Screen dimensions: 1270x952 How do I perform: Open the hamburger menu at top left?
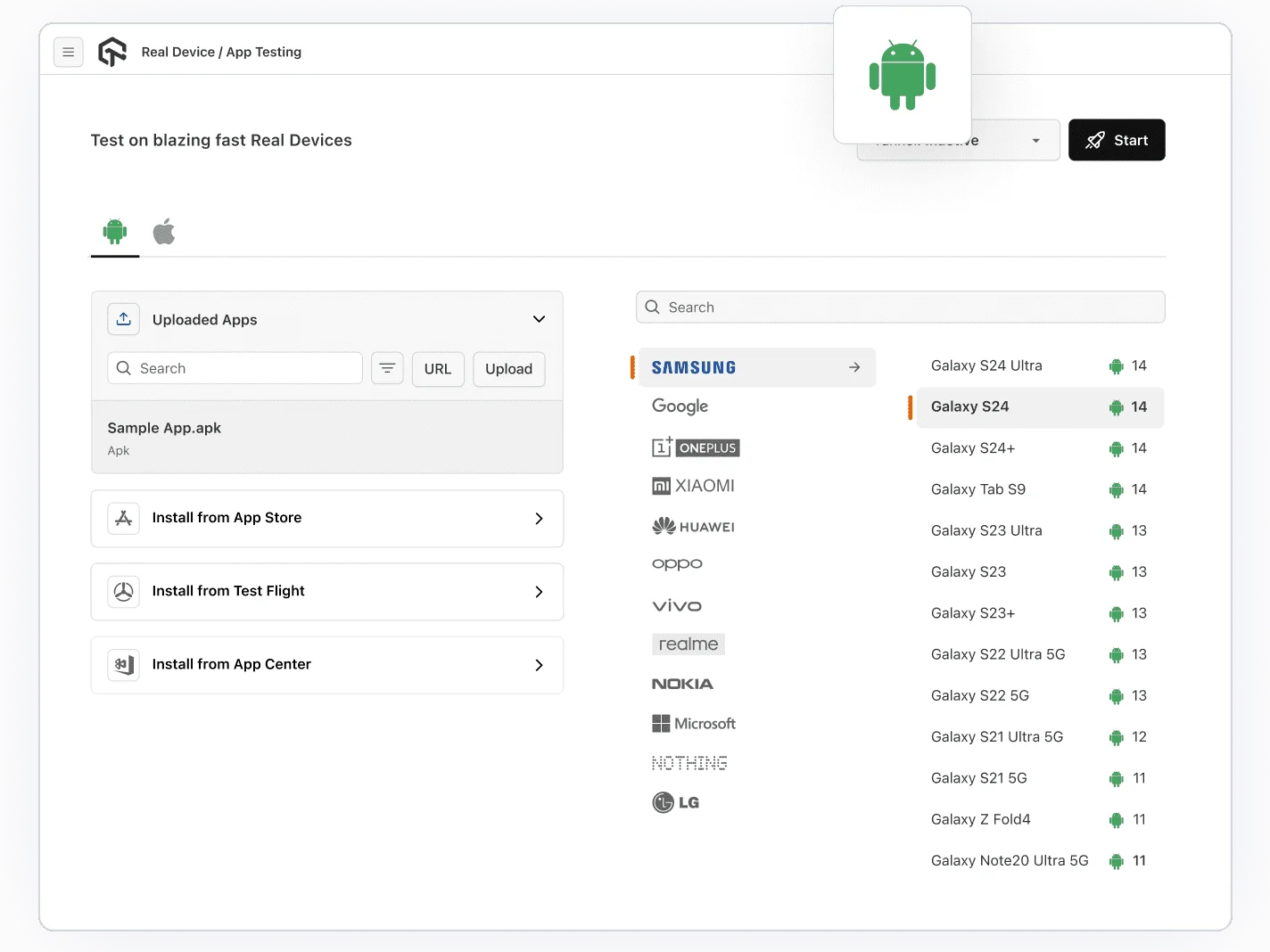tap(69, 52)
